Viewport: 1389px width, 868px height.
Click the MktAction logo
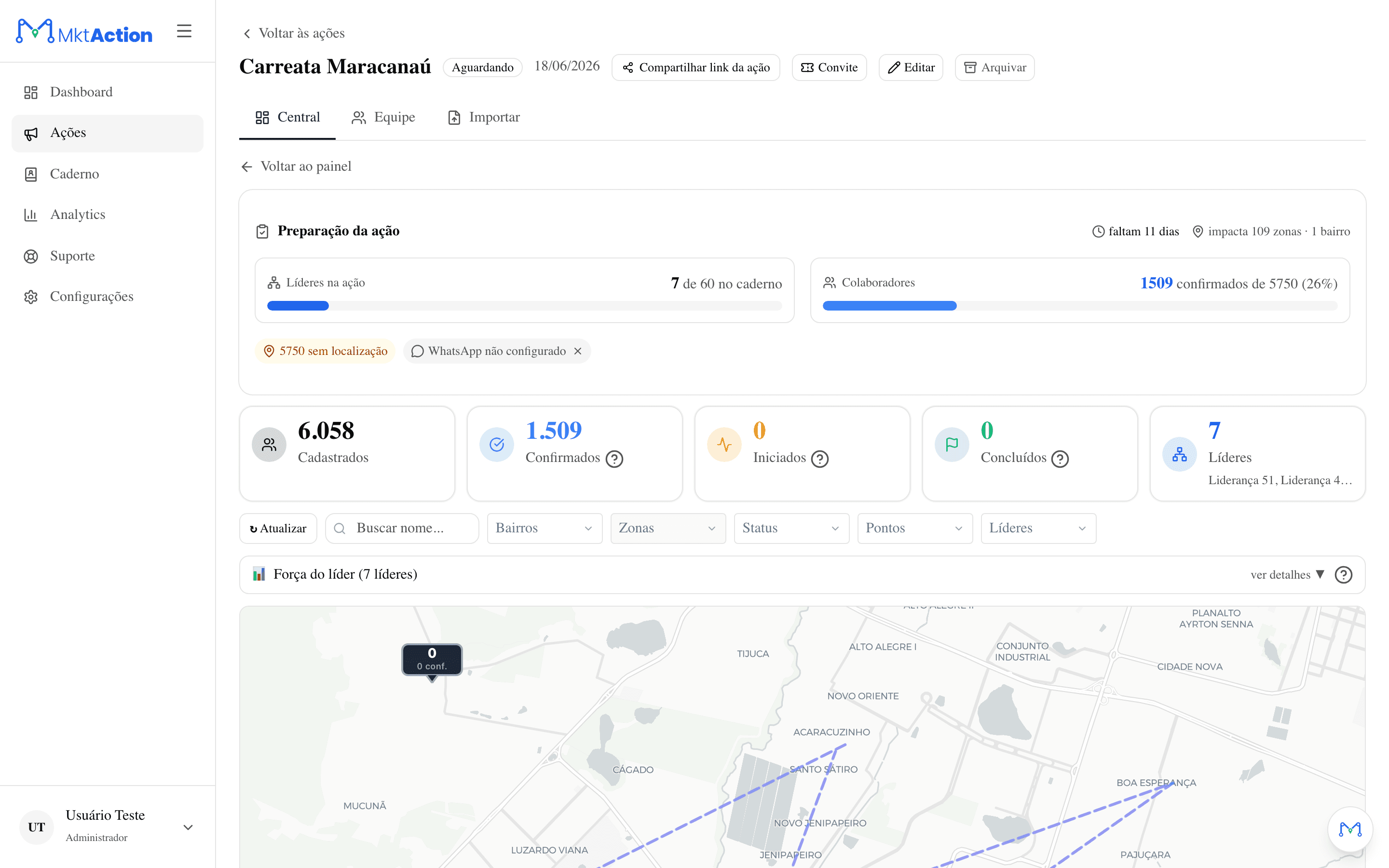(x=84, y=31)
